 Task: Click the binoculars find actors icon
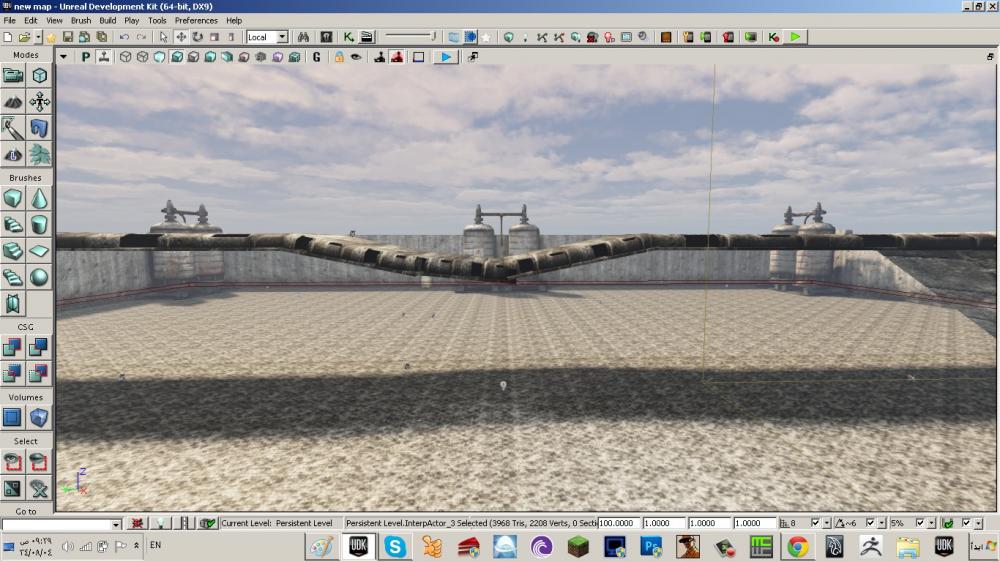tap(304, 37)
